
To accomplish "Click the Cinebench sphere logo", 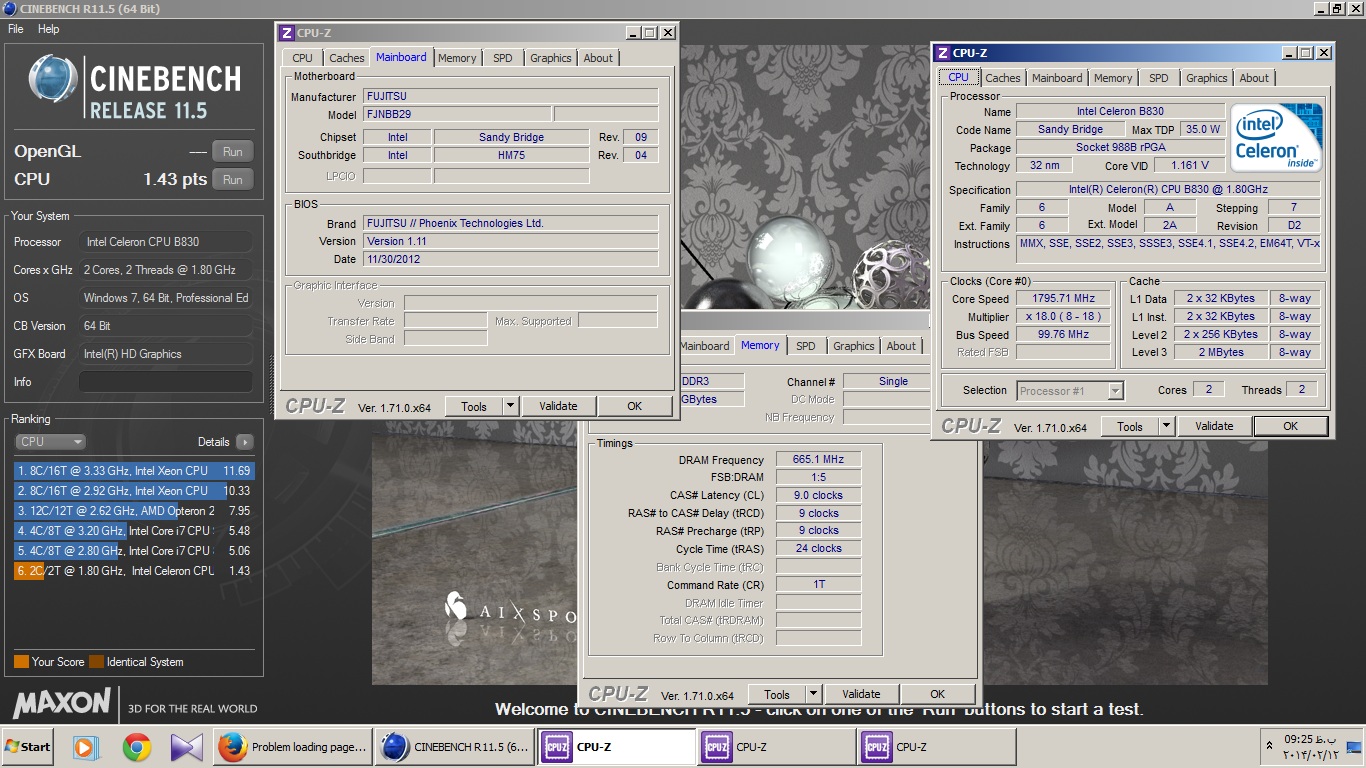I will click(52, 79).
